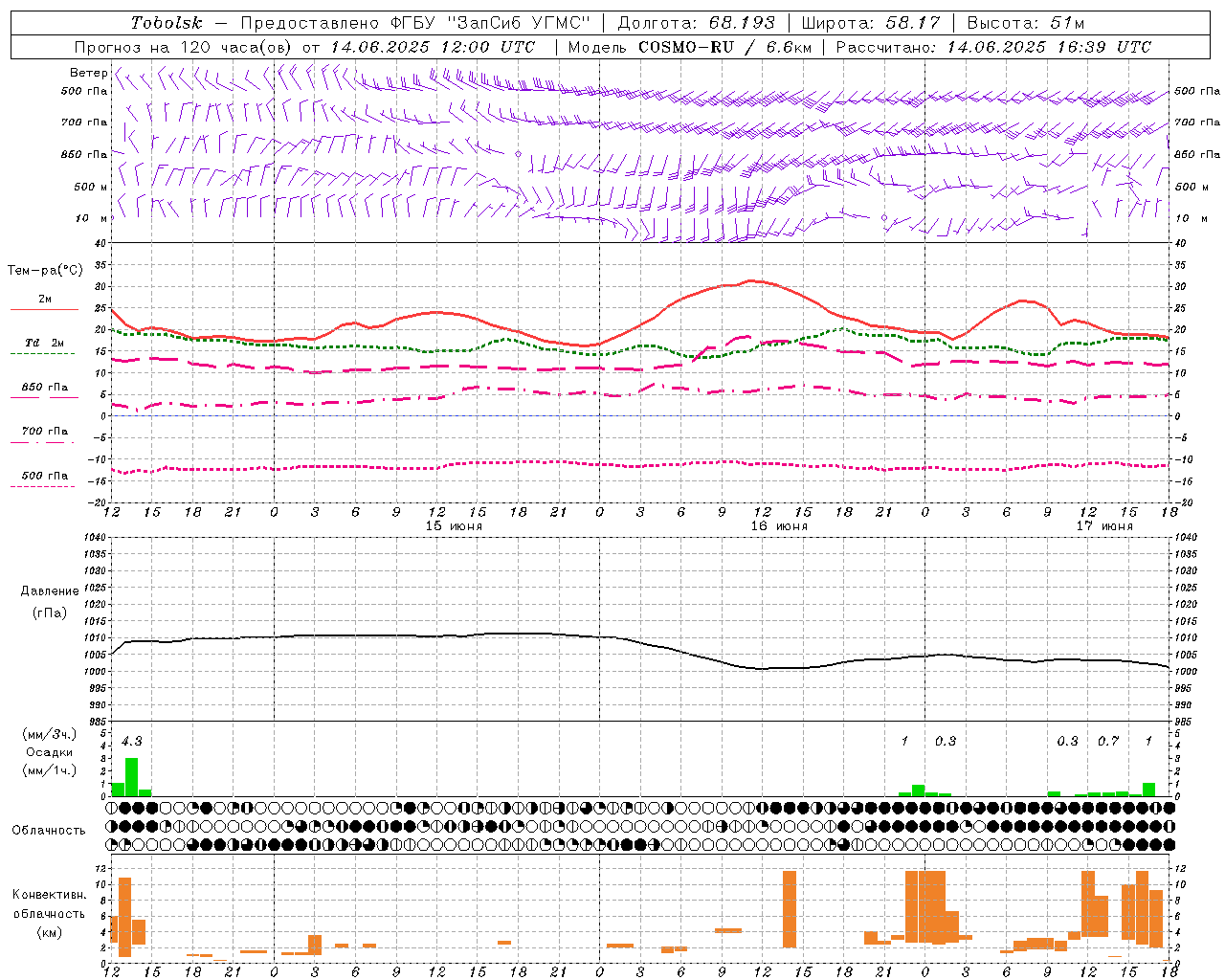The height and width of the screenshot is (980, 1225).
Task: Click the 16 июня date label
Action: point(779,526)
